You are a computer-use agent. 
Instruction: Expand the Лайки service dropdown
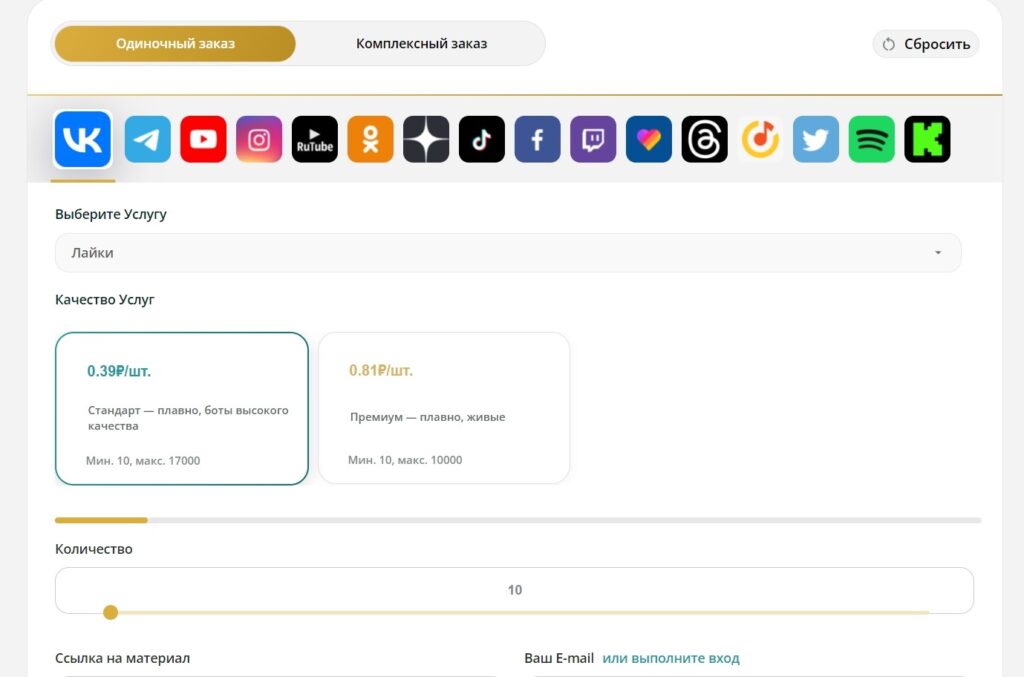pyautogui.click(x=508, y=253)
